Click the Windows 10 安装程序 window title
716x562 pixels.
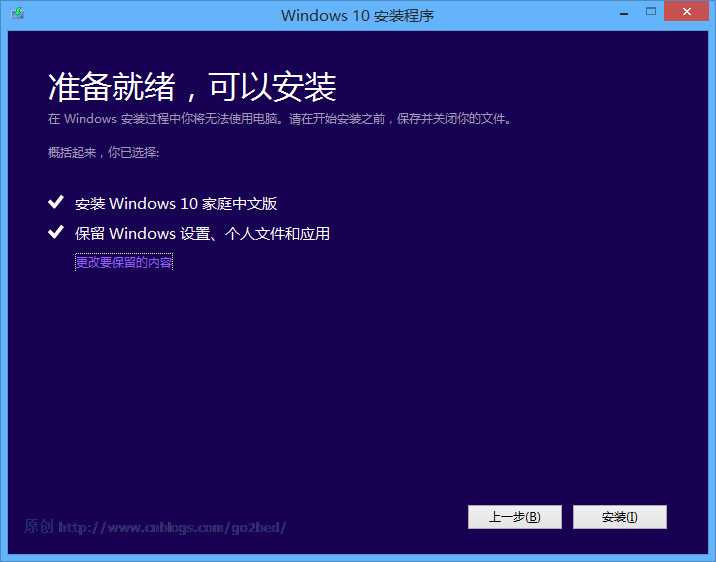[x=357, y=16]
